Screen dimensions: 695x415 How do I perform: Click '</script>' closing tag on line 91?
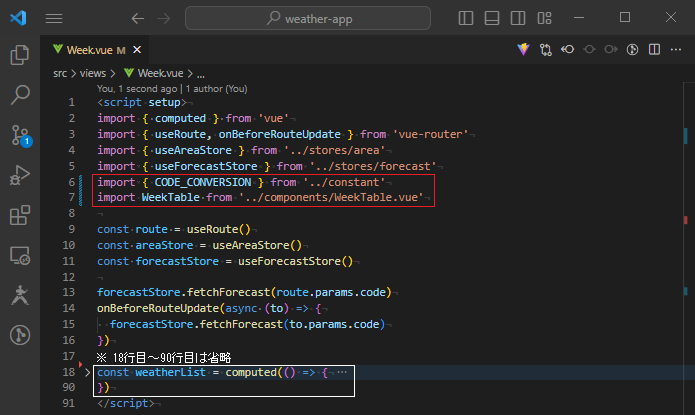tap(126, 403)
